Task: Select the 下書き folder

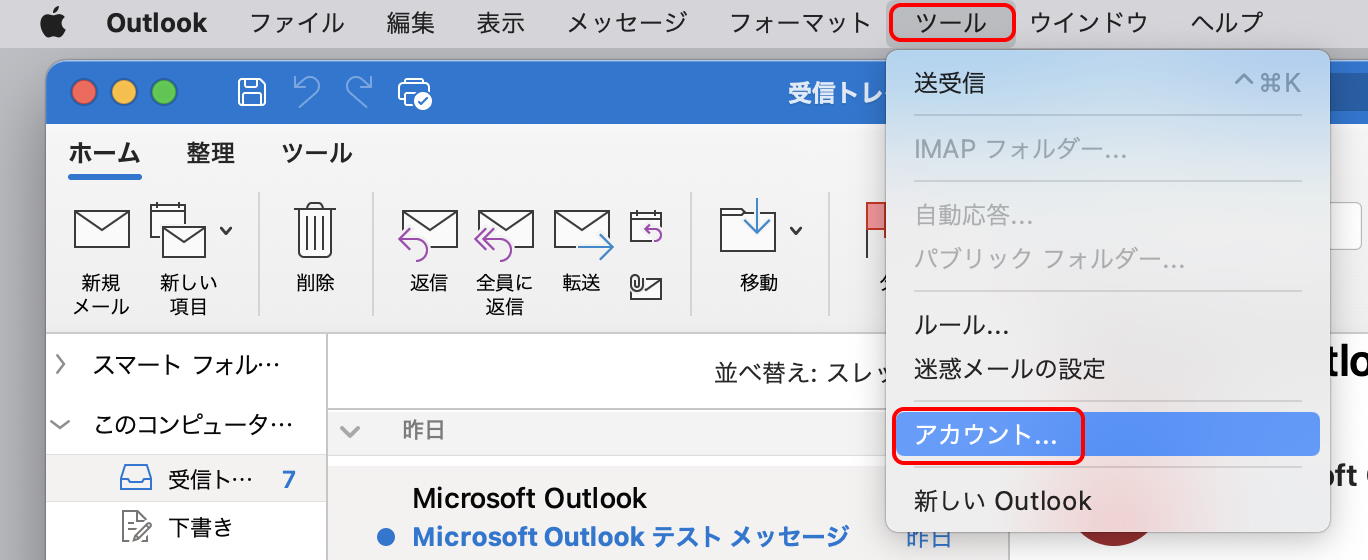Action: point(186,526)
